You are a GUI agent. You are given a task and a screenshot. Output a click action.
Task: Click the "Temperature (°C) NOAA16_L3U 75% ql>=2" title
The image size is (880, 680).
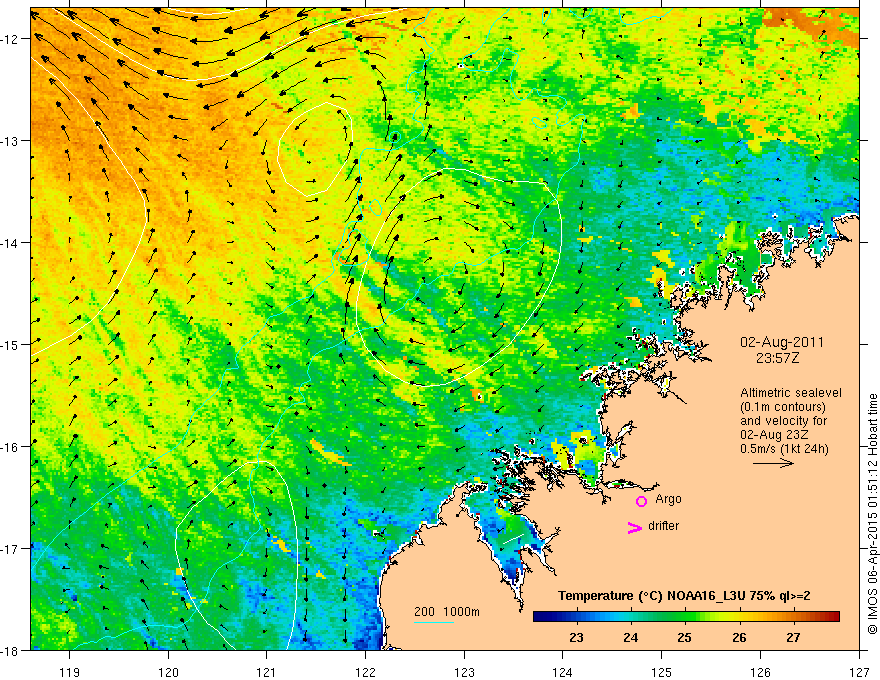(684, 596)
